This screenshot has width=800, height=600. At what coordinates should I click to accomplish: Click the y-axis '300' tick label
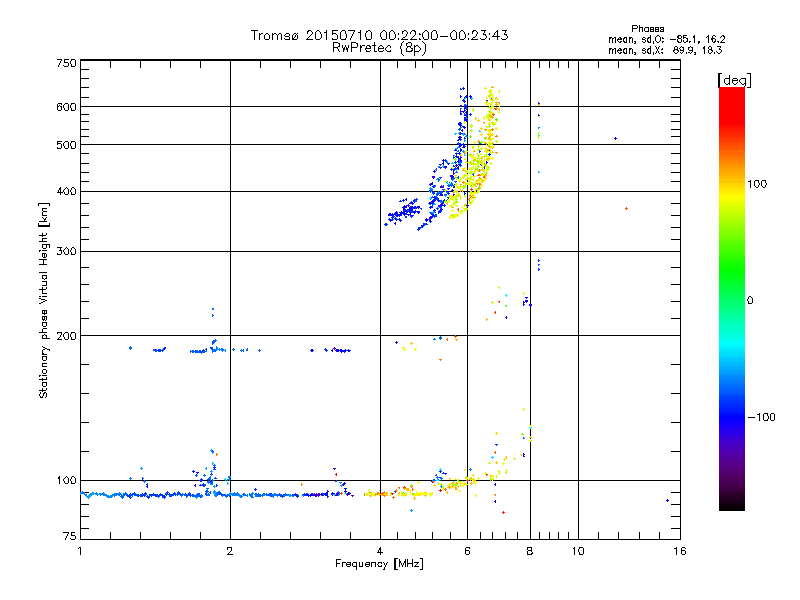click(66, 252)
